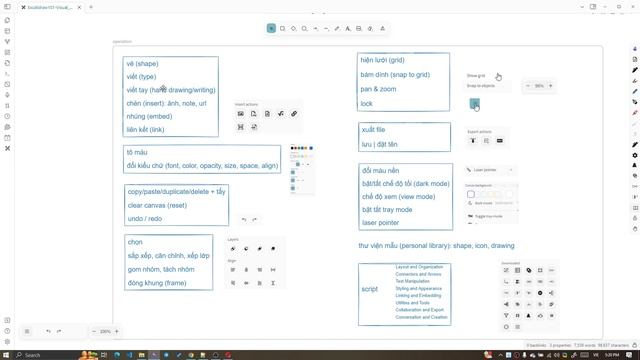Image resolution: width=640 pixels, height=360 pixels.
Task: Open a new tab with plus button
Action: click(91, 7)
